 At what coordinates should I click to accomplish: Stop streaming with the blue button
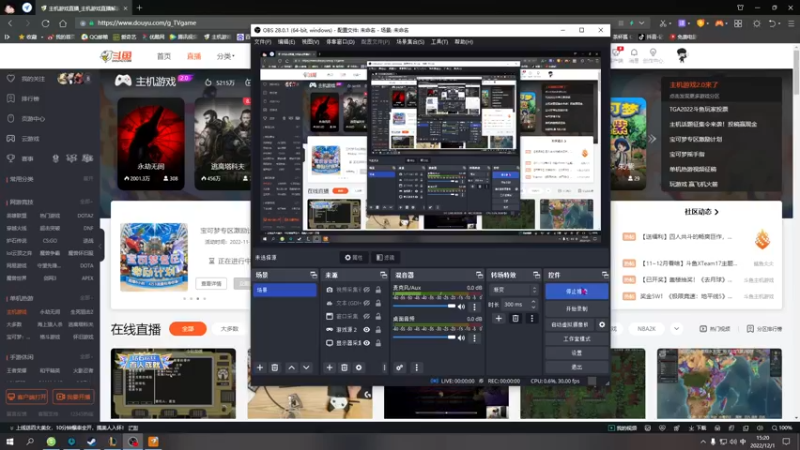click(577, 291)
